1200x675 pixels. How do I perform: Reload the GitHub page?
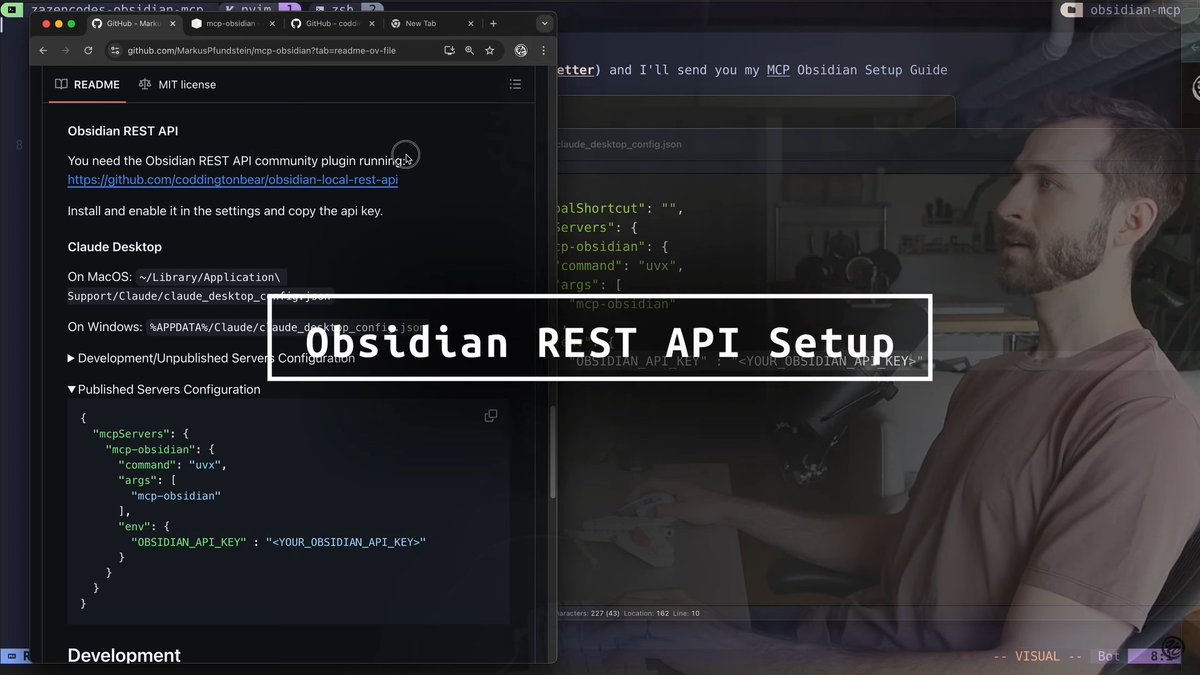88,50
